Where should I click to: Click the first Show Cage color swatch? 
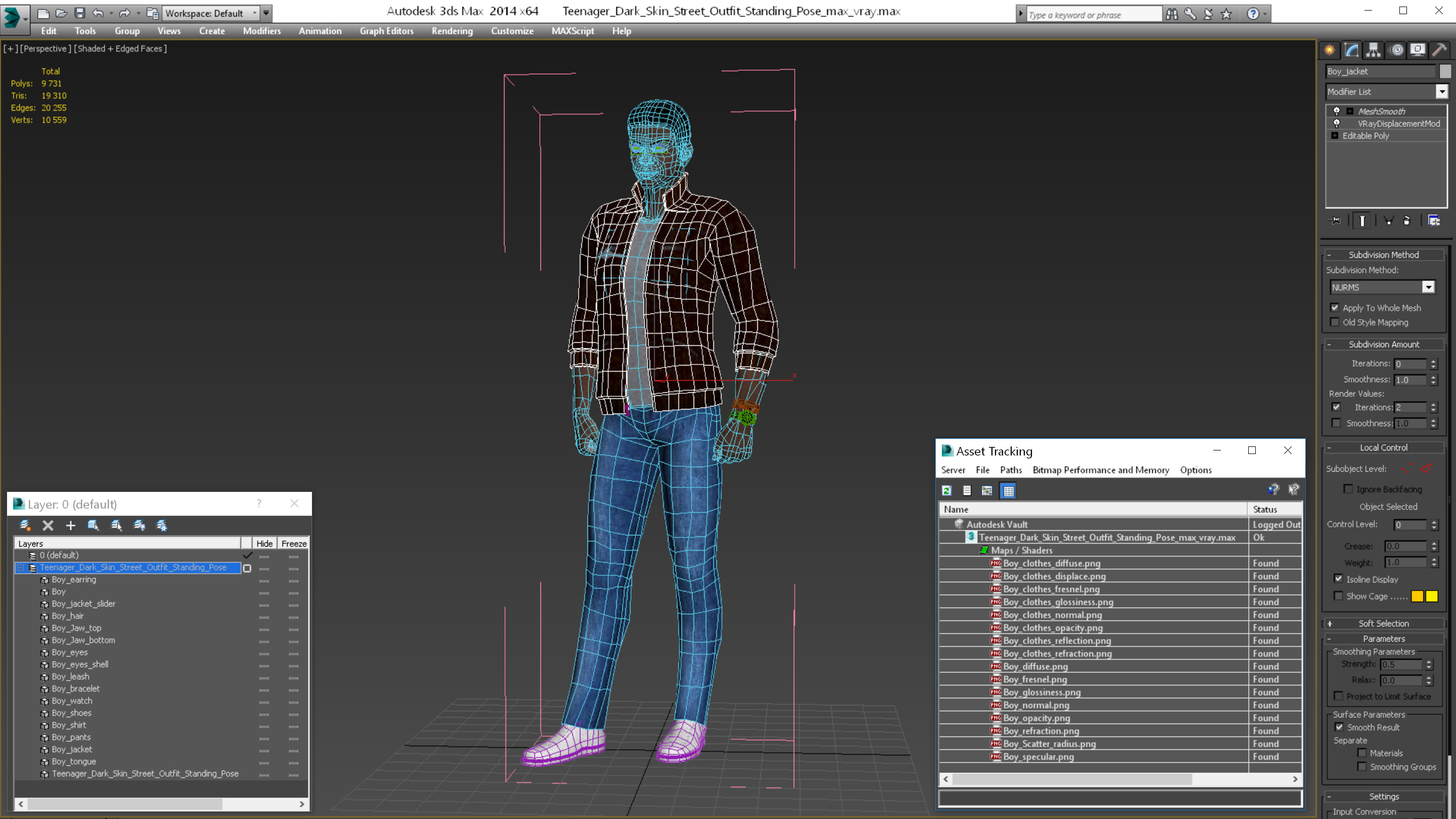point(1417,597)
